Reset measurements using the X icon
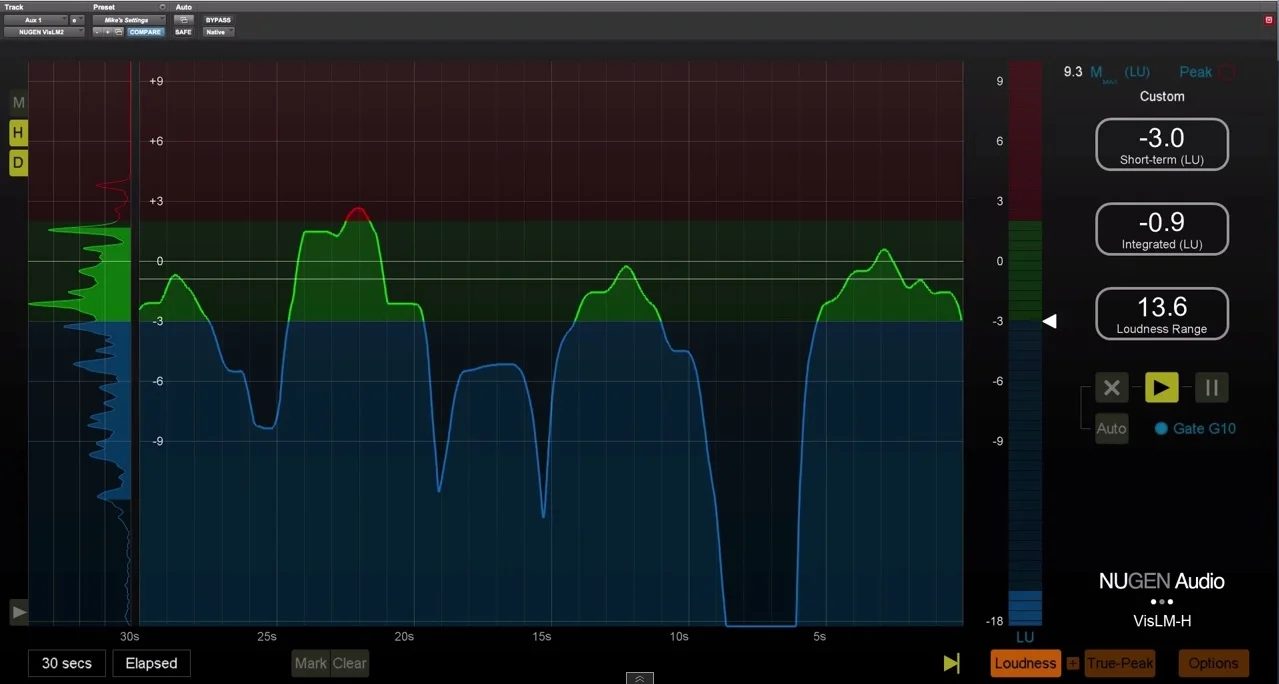 click(x=1111, y=387)
